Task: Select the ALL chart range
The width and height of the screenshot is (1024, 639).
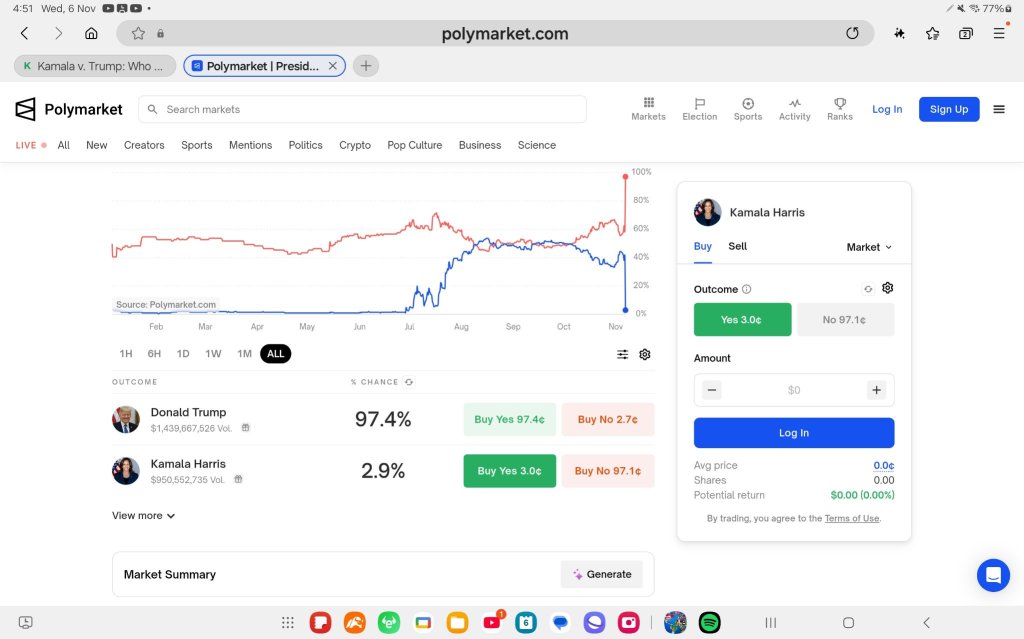Action: 276,353
